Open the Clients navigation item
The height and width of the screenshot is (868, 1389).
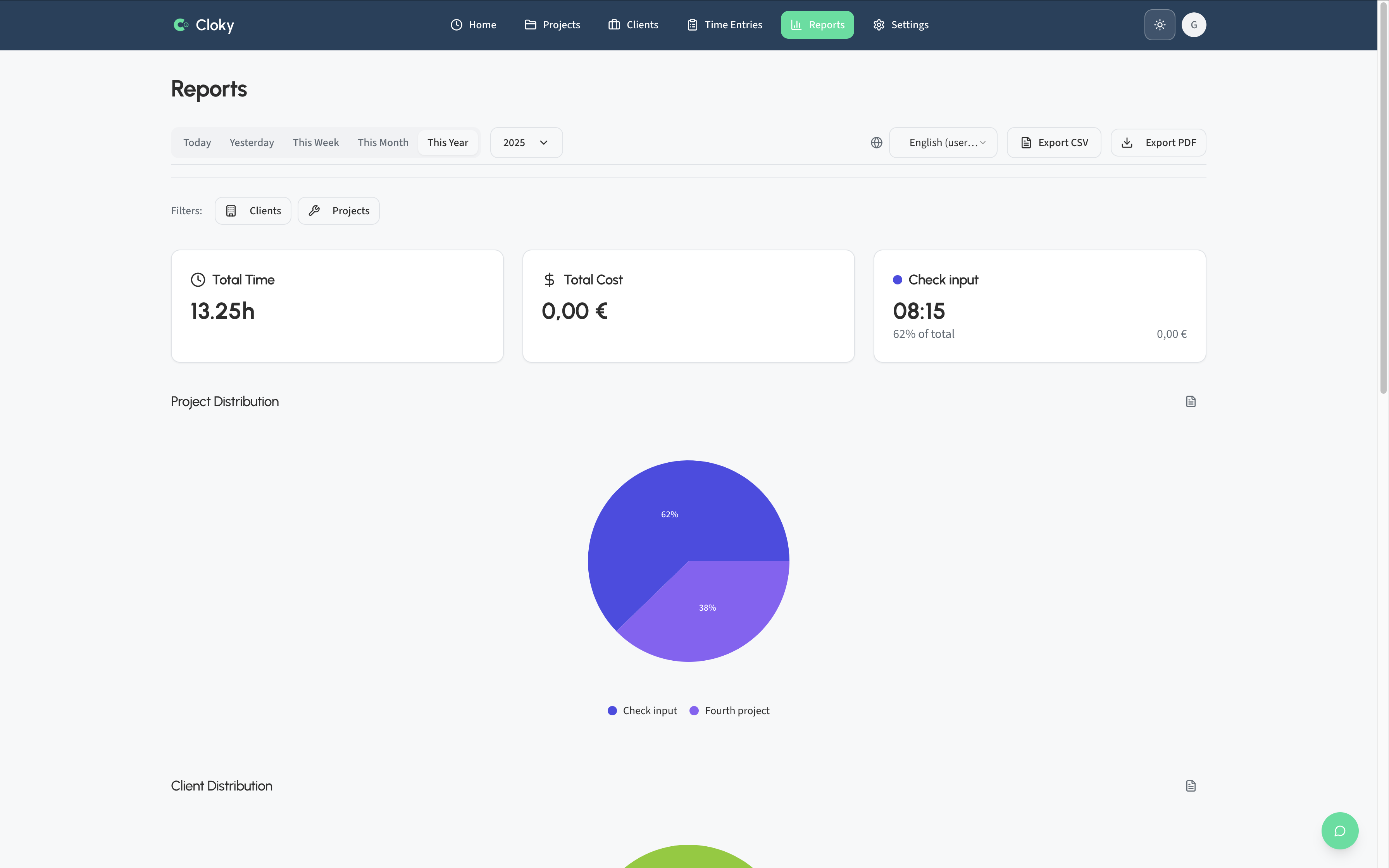633,25
